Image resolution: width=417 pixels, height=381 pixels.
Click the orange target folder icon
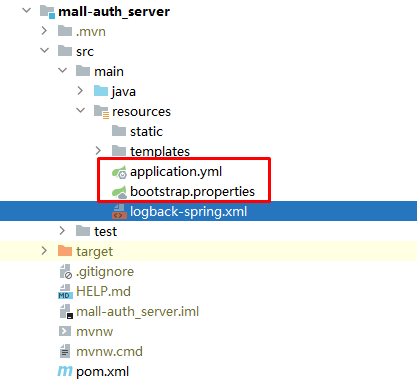pyautogui.click(x=65, y=251)
